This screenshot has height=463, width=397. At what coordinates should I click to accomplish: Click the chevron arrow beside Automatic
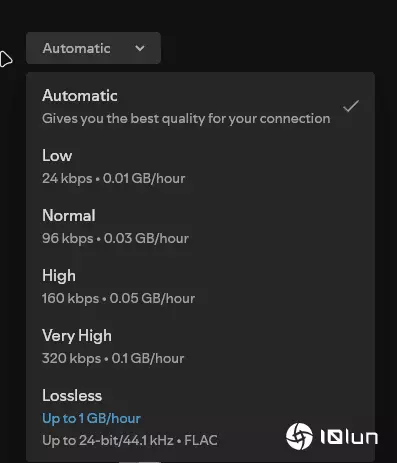[x=140, y=48]
